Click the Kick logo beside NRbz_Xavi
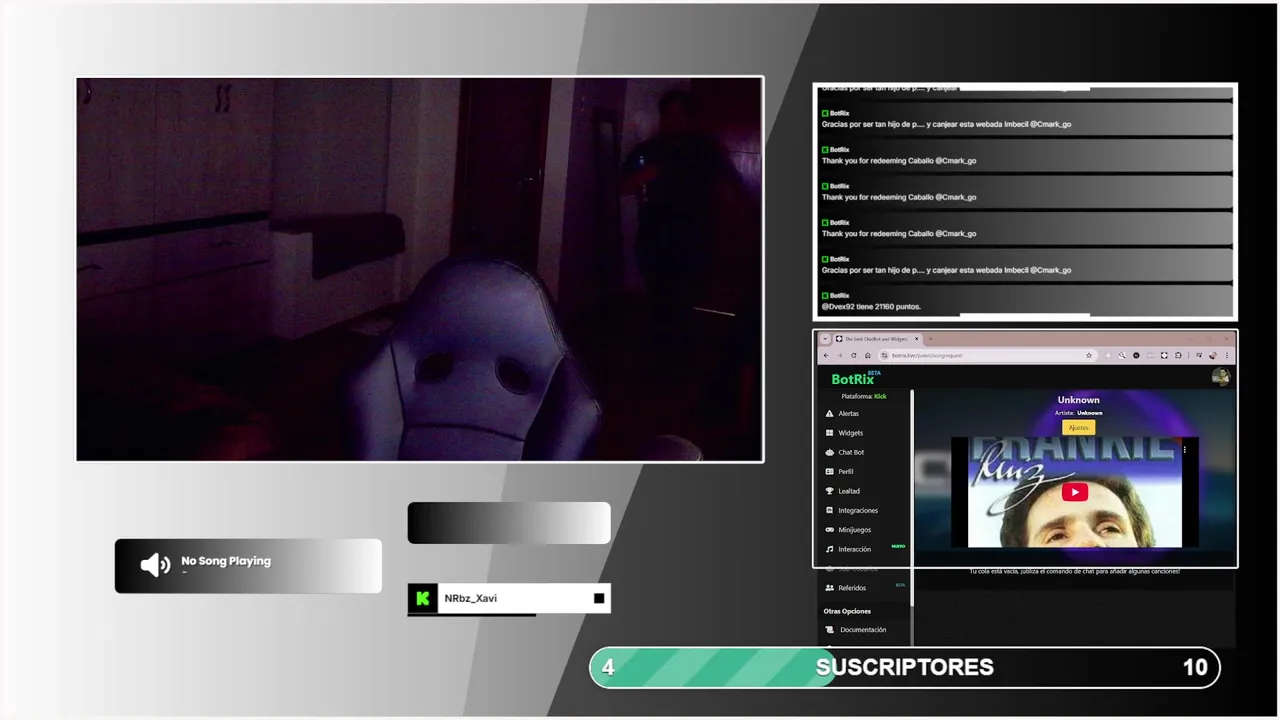Image resolution: width=1280 pixels, height=720 pixels. pyautogui.click(x=422, y=598)
